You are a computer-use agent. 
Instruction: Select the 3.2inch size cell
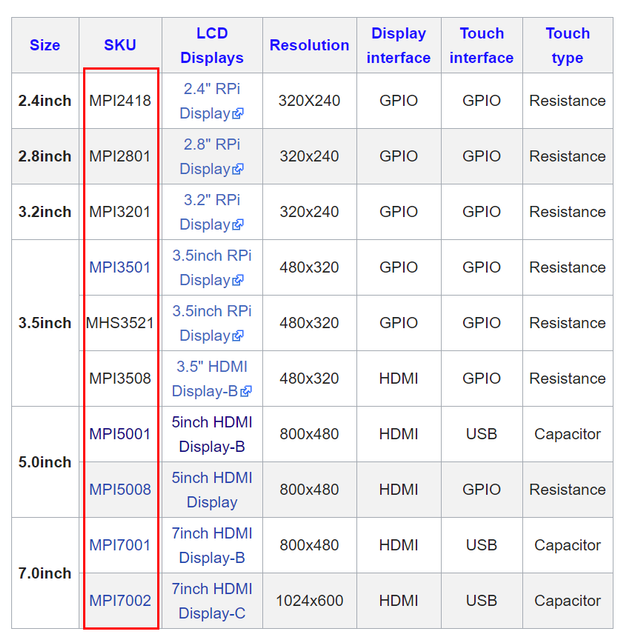[45, 212]
